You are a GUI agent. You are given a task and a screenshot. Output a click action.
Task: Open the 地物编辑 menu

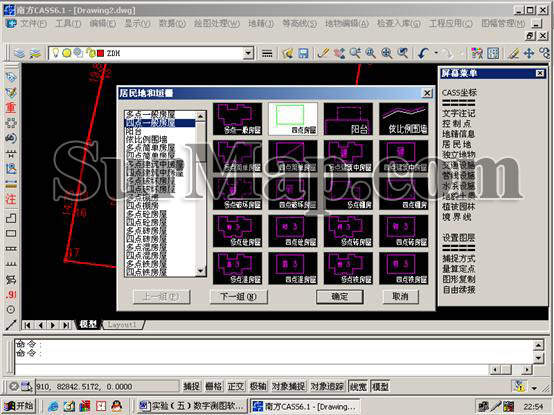(347, 24)
